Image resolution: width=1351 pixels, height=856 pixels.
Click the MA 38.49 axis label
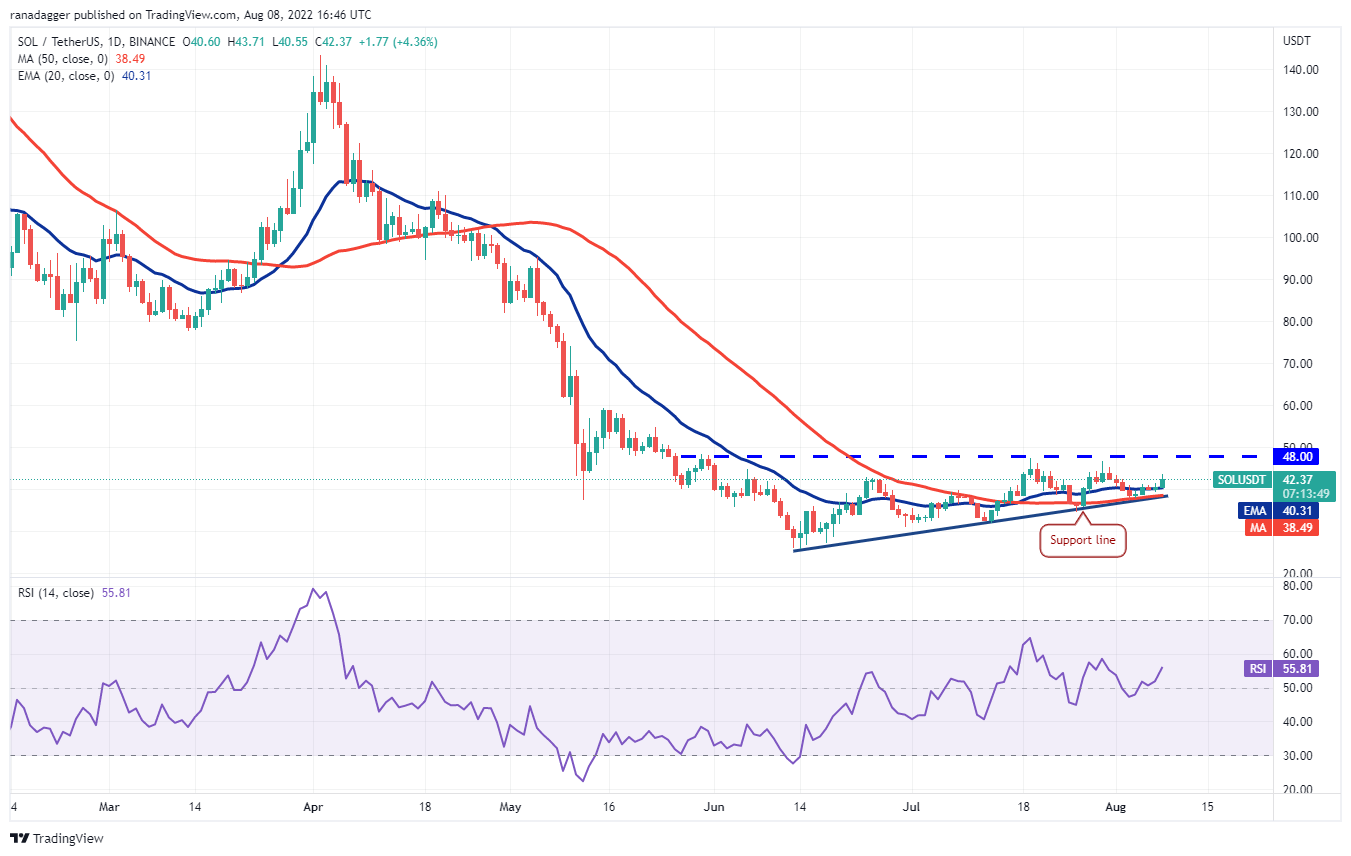pos(1281,527)
